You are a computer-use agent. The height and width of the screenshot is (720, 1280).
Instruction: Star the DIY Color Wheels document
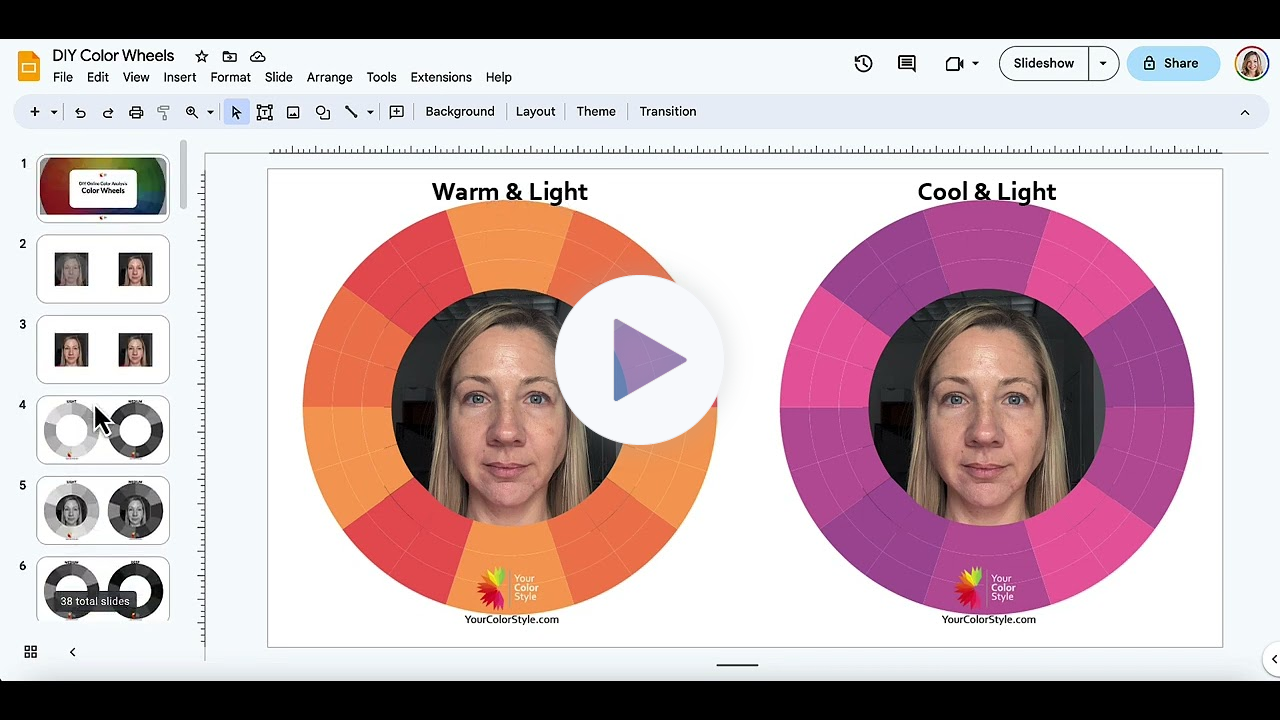(201, 56)
